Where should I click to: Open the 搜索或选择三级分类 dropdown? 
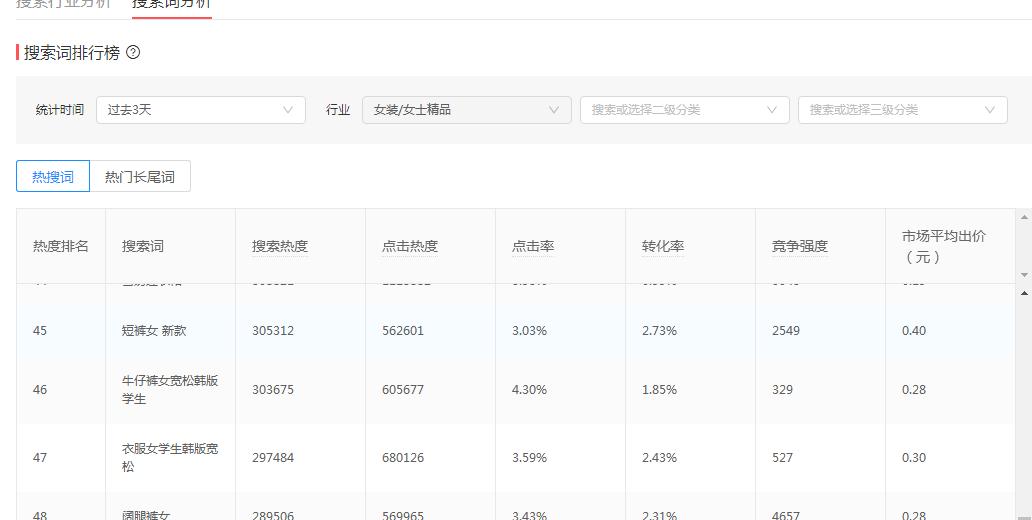coord(902,110)
